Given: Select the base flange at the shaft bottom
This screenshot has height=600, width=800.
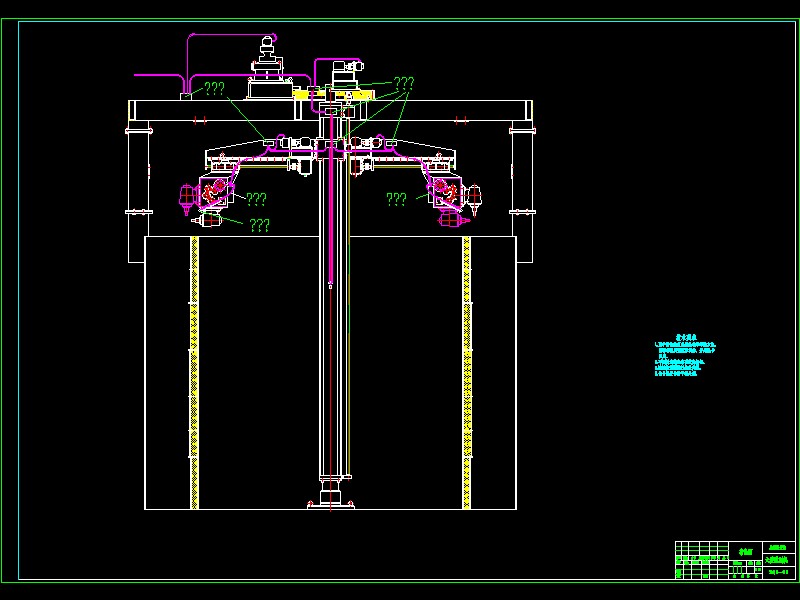Looking at the screenshot, I should tap(331, 504).
